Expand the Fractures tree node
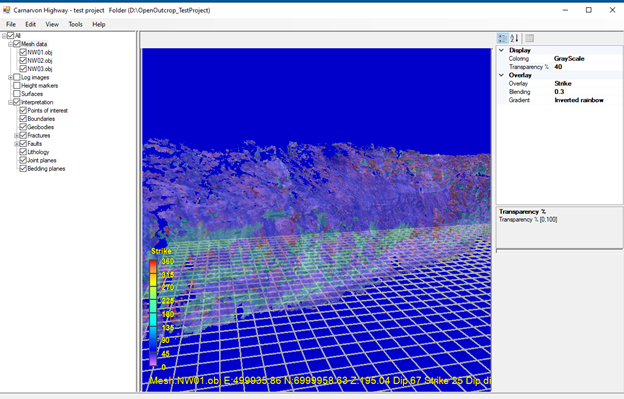 (x=17, y=136)
